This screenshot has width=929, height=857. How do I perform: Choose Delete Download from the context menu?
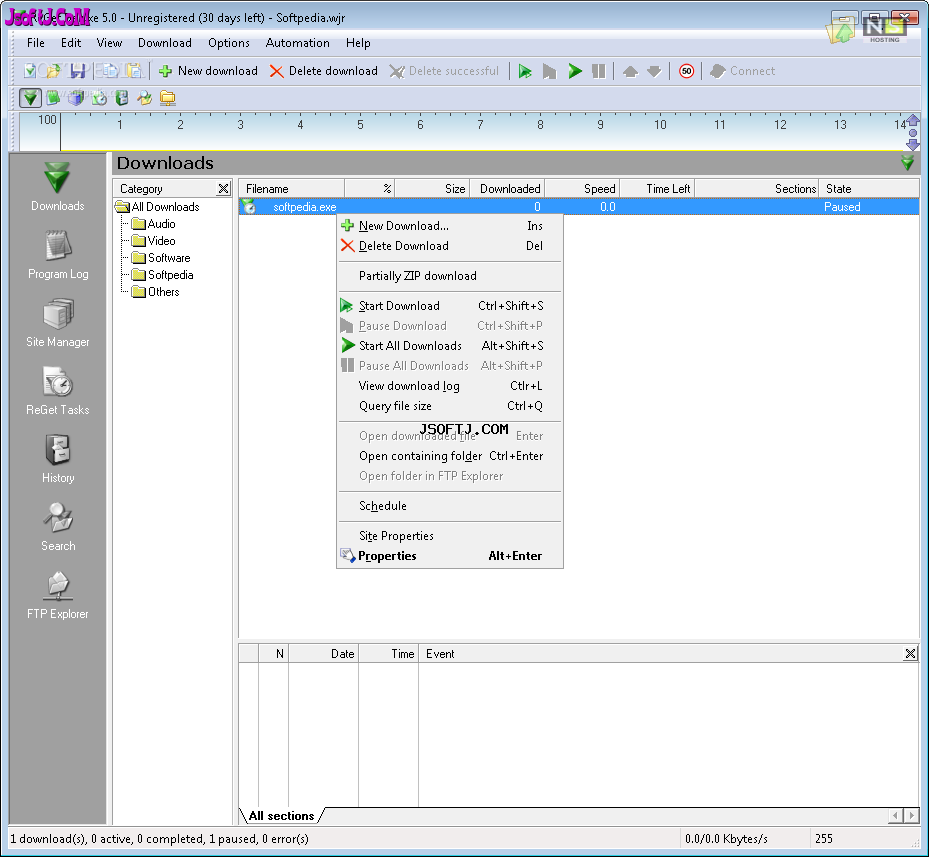450,246
